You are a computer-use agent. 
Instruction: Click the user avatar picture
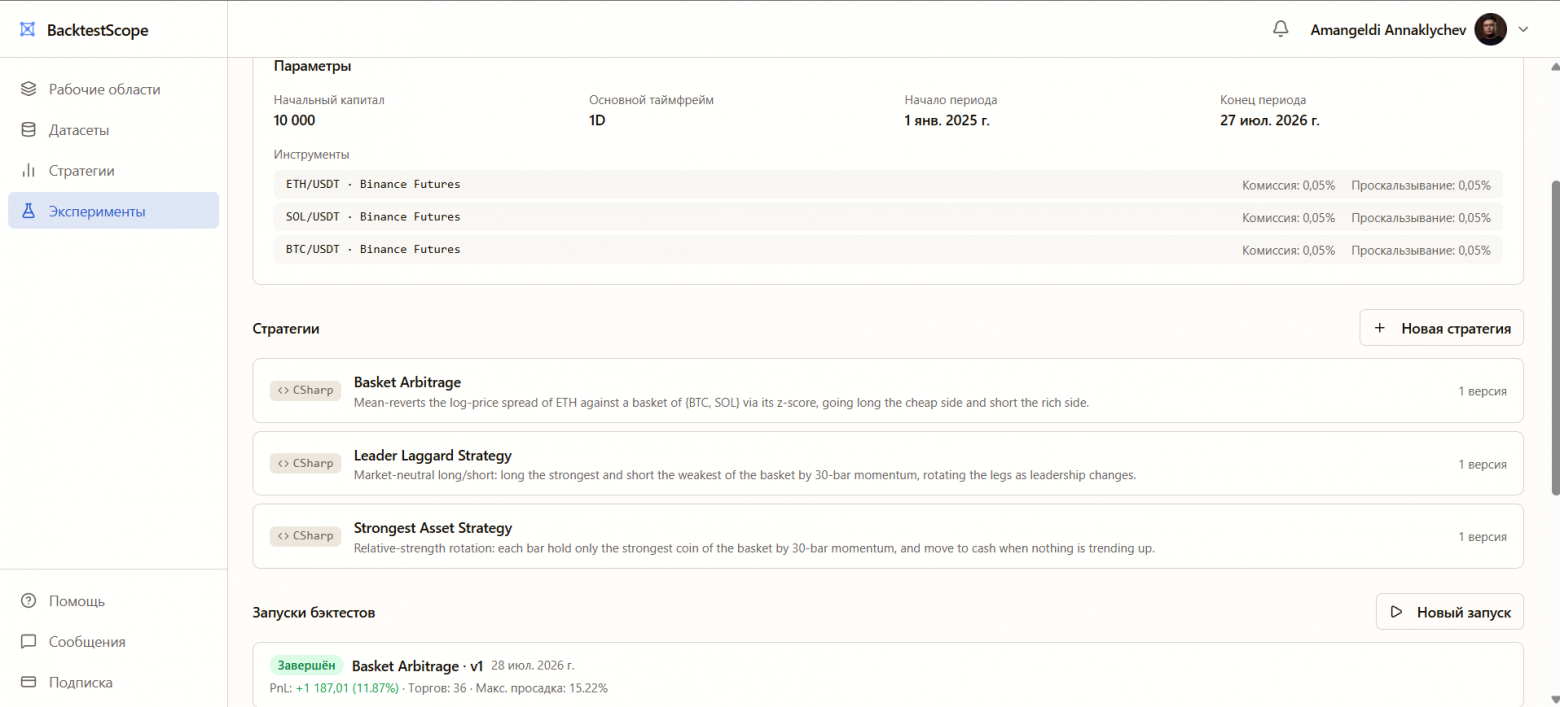coord(1490,29)
